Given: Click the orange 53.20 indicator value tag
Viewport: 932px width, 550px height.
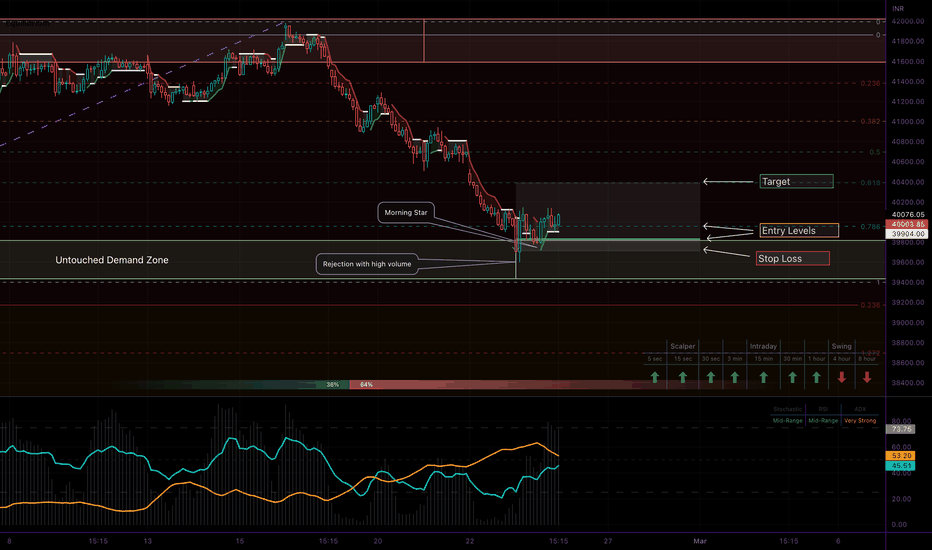Looking at the screenshot, I should tap(900, 455).
